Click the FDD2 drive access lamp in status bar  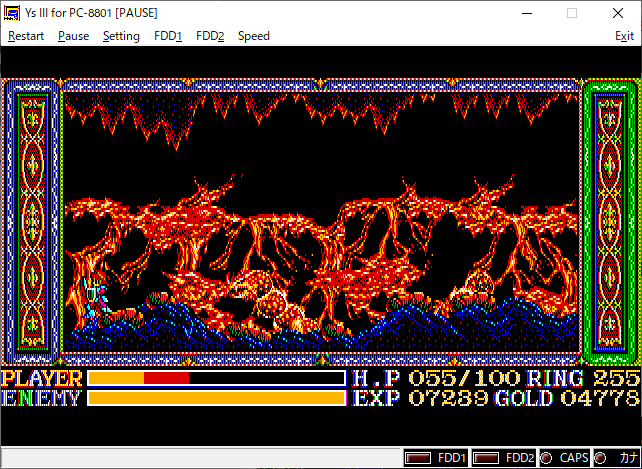point(486,458)
